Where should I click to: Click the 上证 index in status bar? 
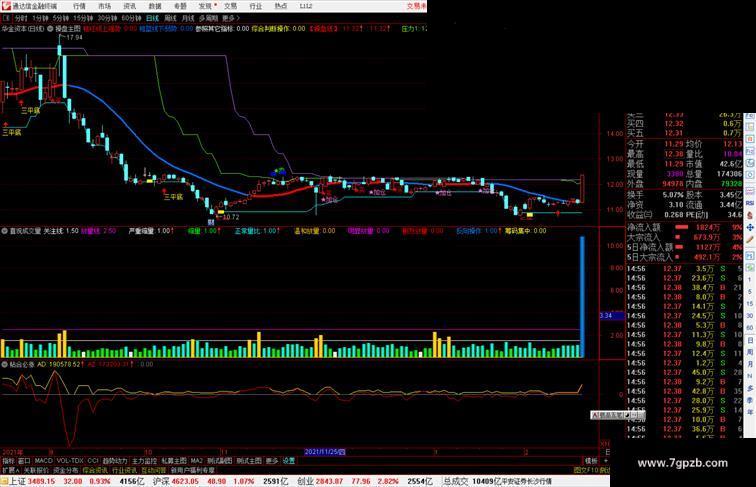(x=18, y=481)
